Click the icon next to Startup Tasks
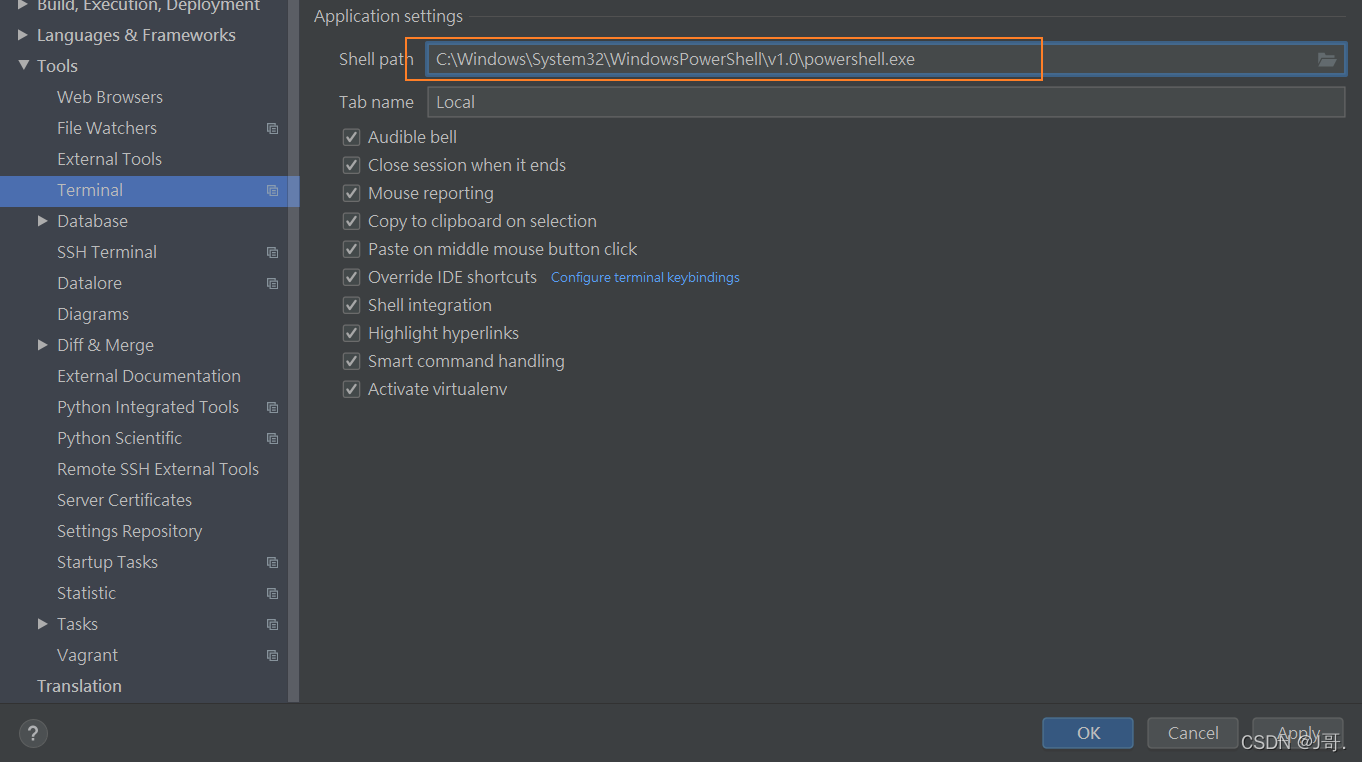 point(272,562)
